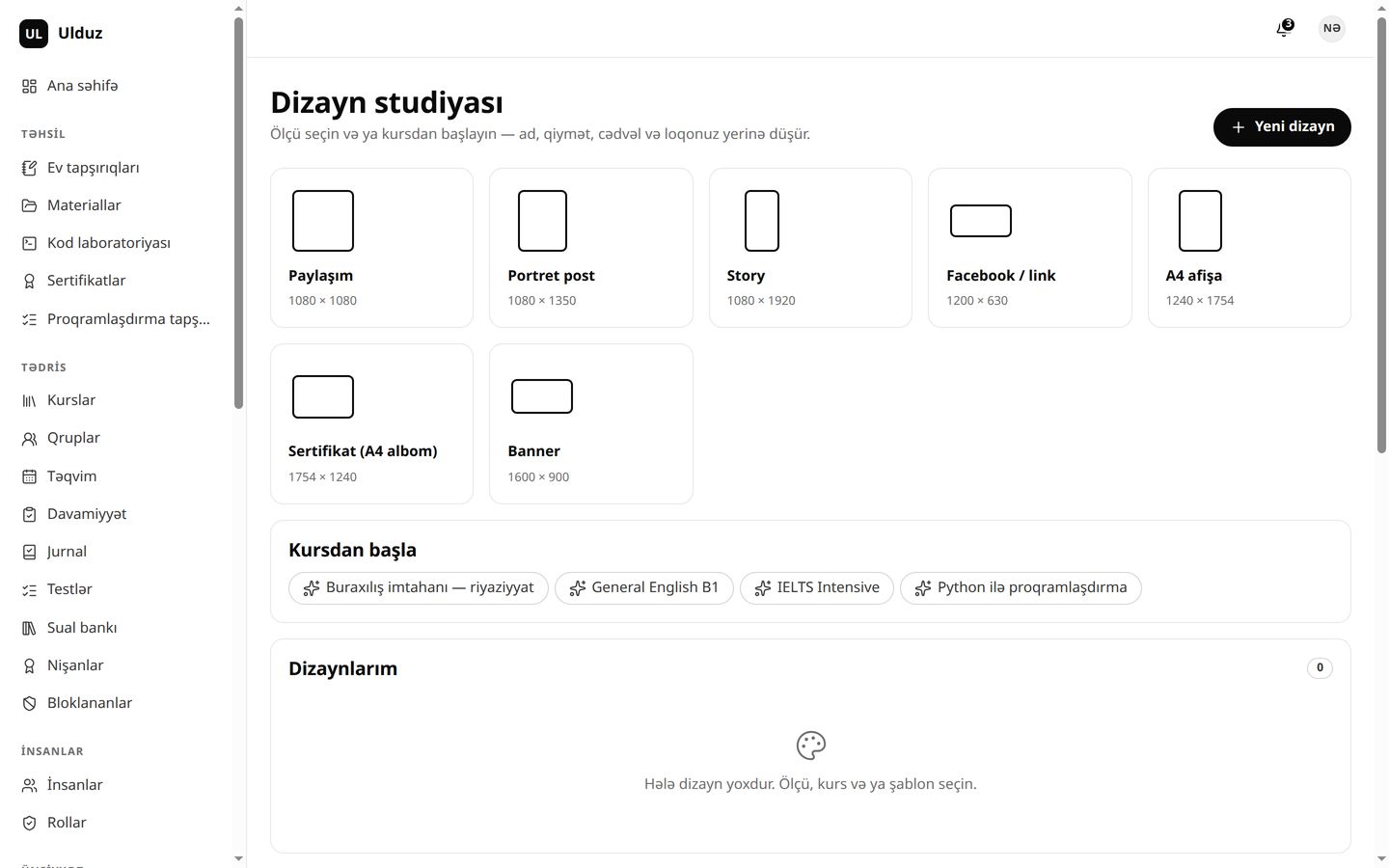The width and height of the screenshot is (1389, 868).
Task: Click the Bloklananlar shield icon
Action: coord(29,704)
